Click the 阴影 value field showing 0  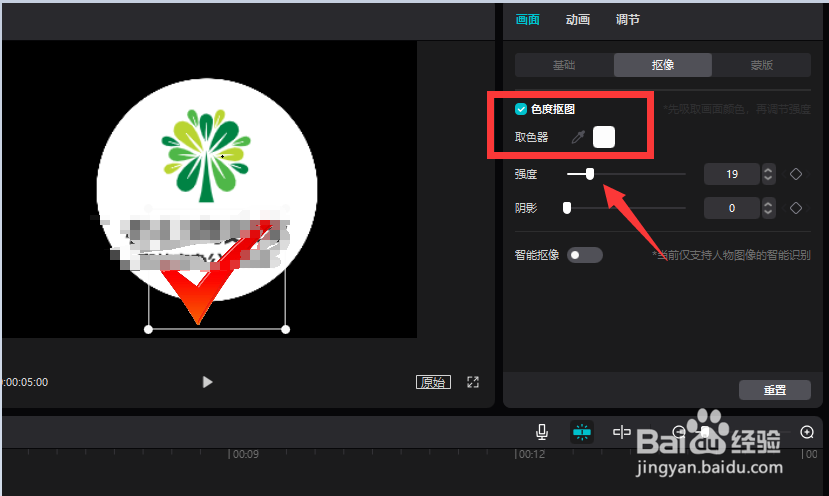[732, 208]
